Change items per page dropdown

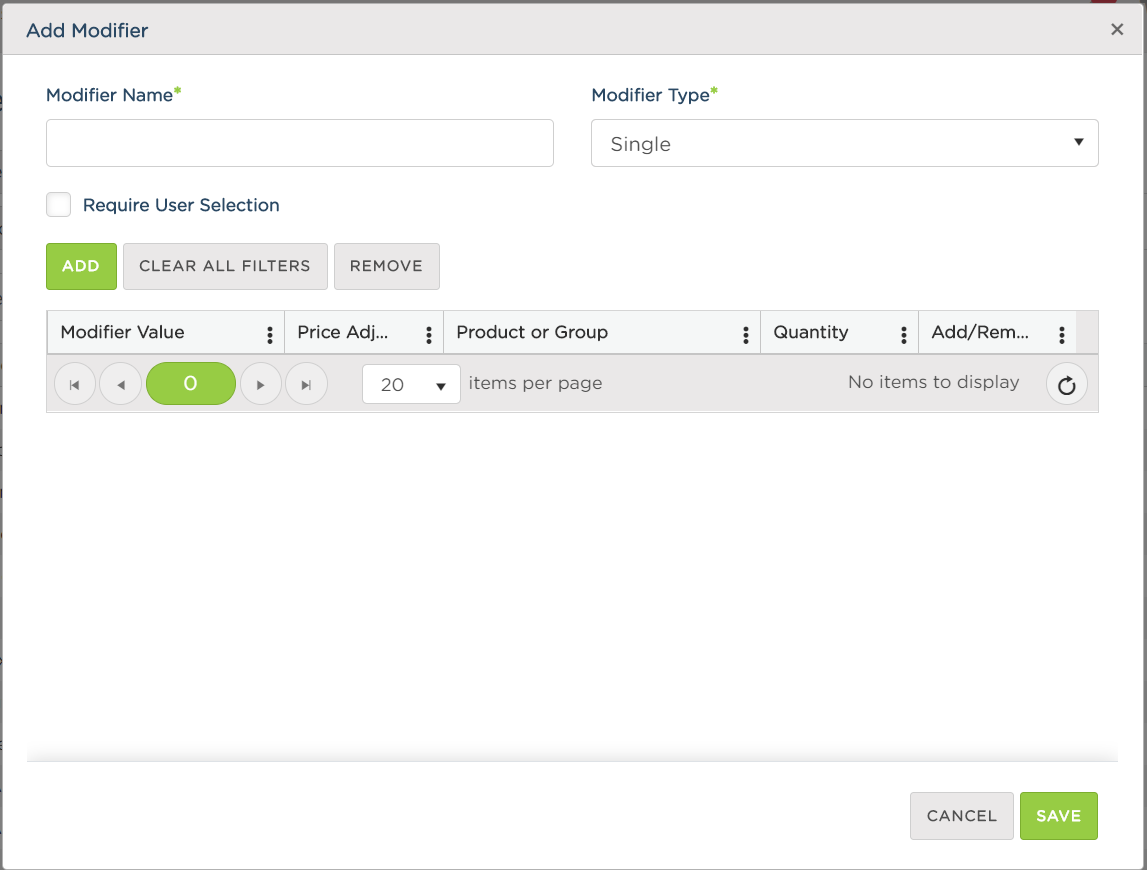pos(411,385)
